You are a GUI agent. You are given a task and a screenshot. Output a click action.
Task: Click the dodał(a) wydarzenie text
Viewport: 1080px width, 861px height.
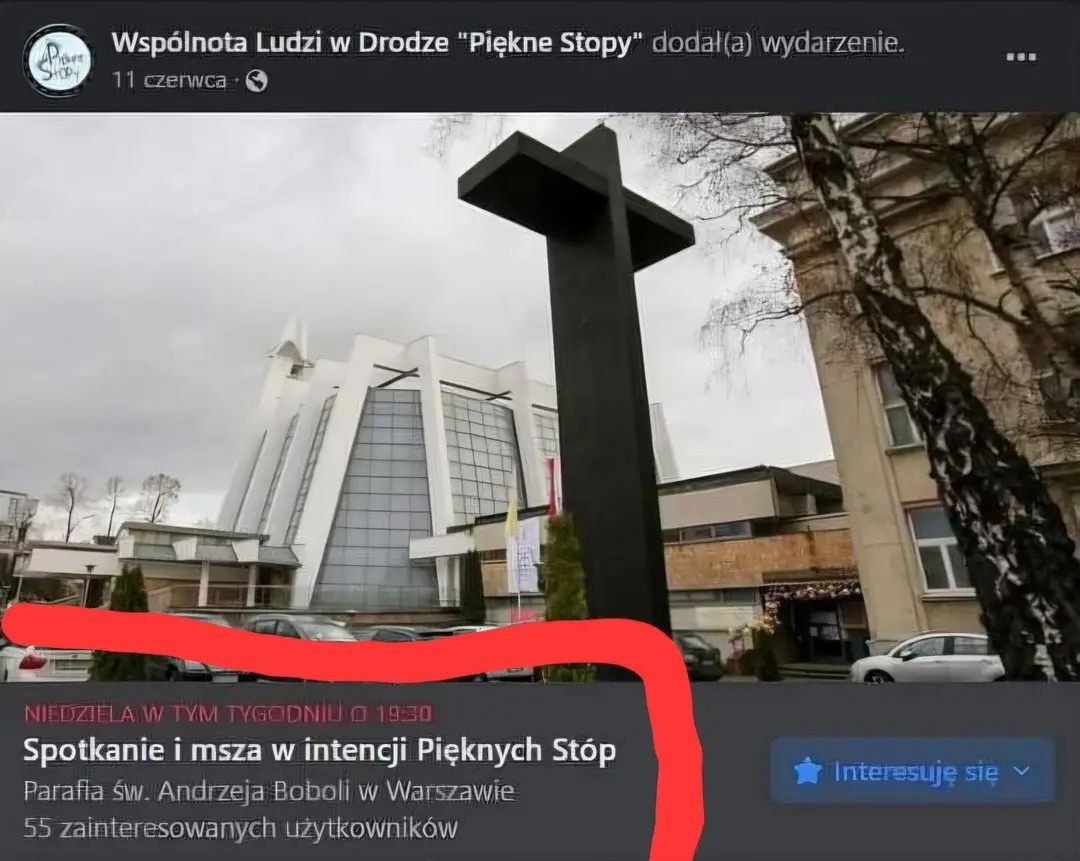(x=777, y=43)
